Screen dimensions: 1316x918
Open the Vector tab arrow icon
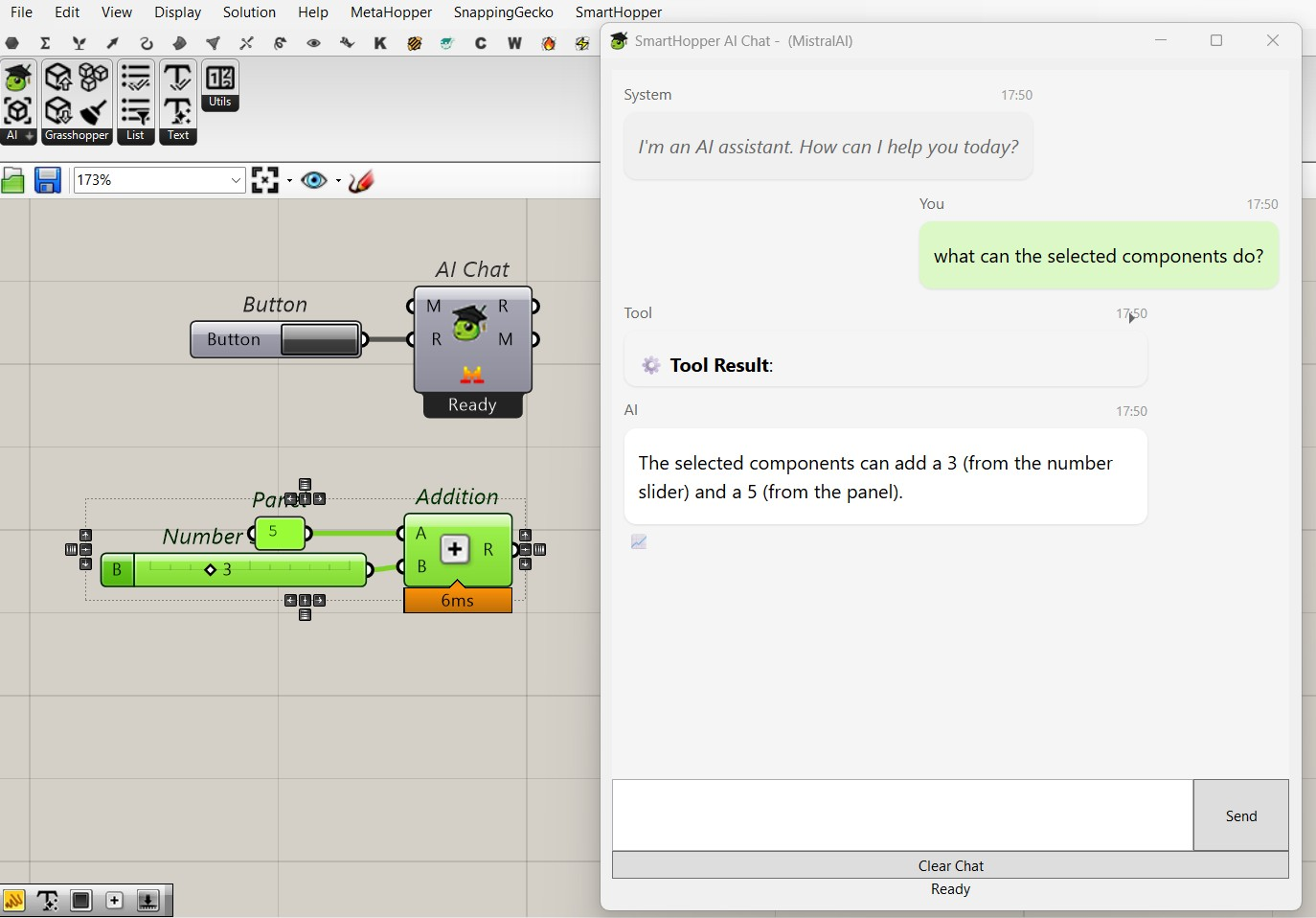(x=112, y=43)
